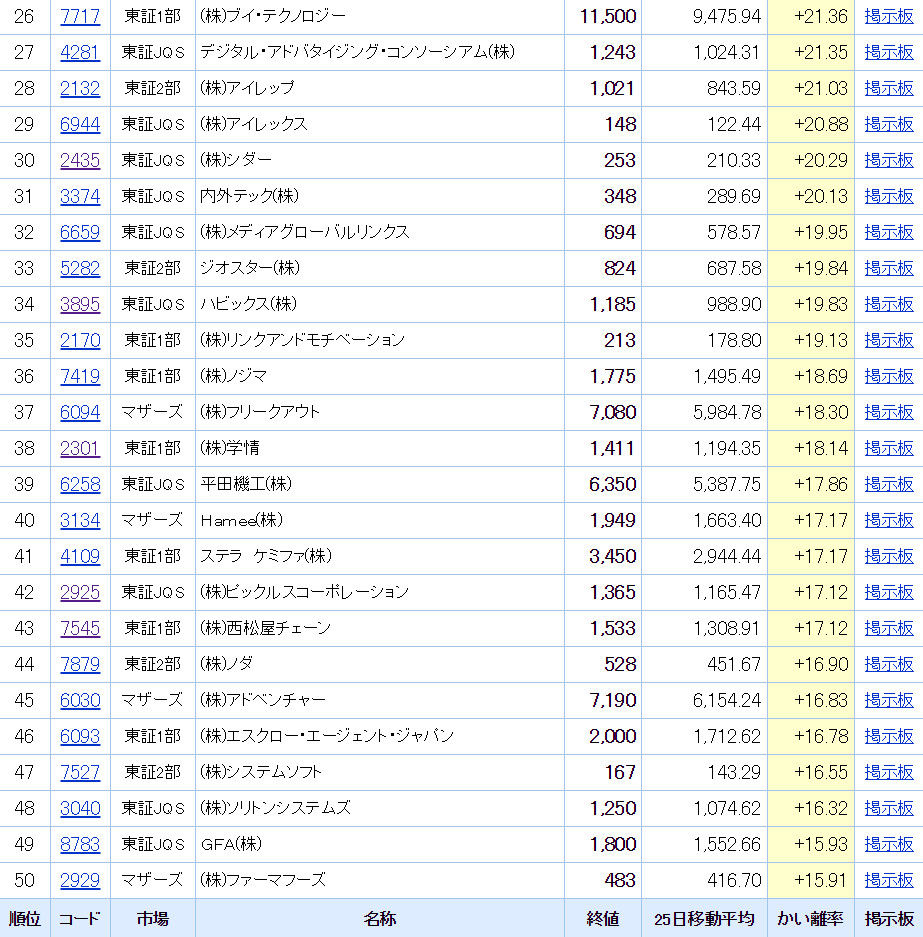Open 掲示板 for rank 27 row
The width and height of the screenshot is (923, 937).
tap(889, 52)
